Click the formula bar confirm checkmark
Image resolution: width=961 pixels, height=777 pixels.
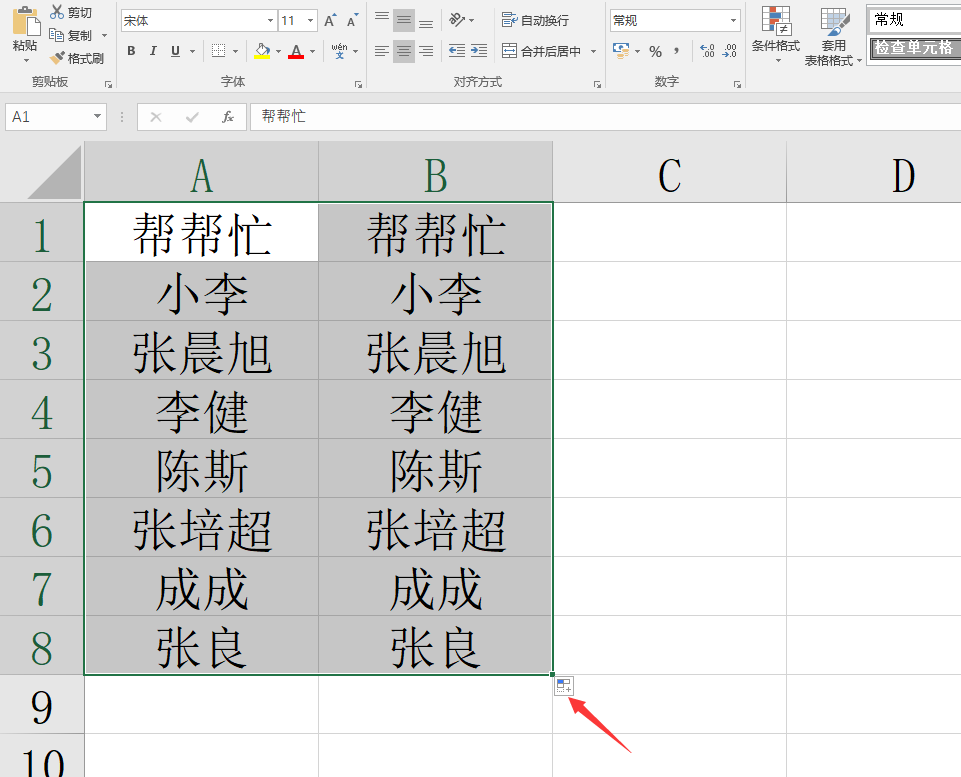(192, 117)
